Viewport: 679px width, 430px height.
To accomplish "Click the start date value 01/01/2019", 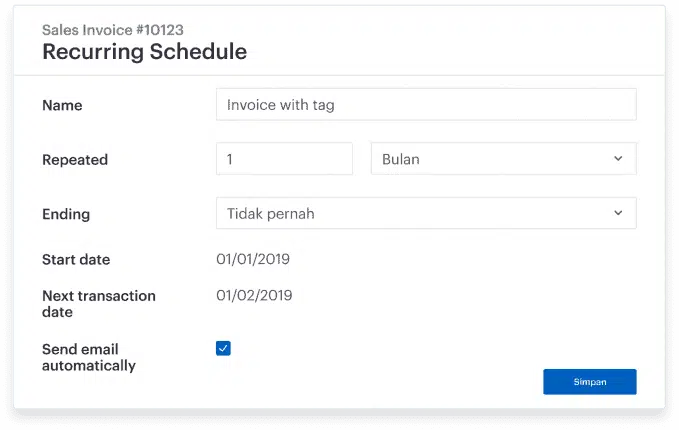I will pyautogui.click(x=253, y=259).
